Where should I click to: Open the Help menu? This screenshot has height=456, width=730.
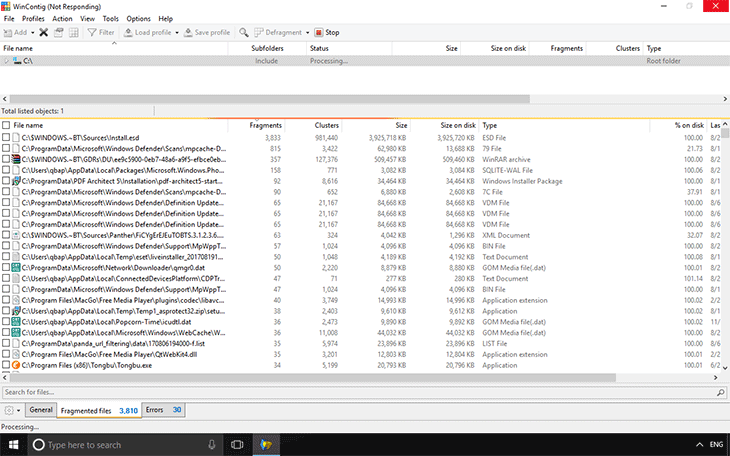pos(165,19)
